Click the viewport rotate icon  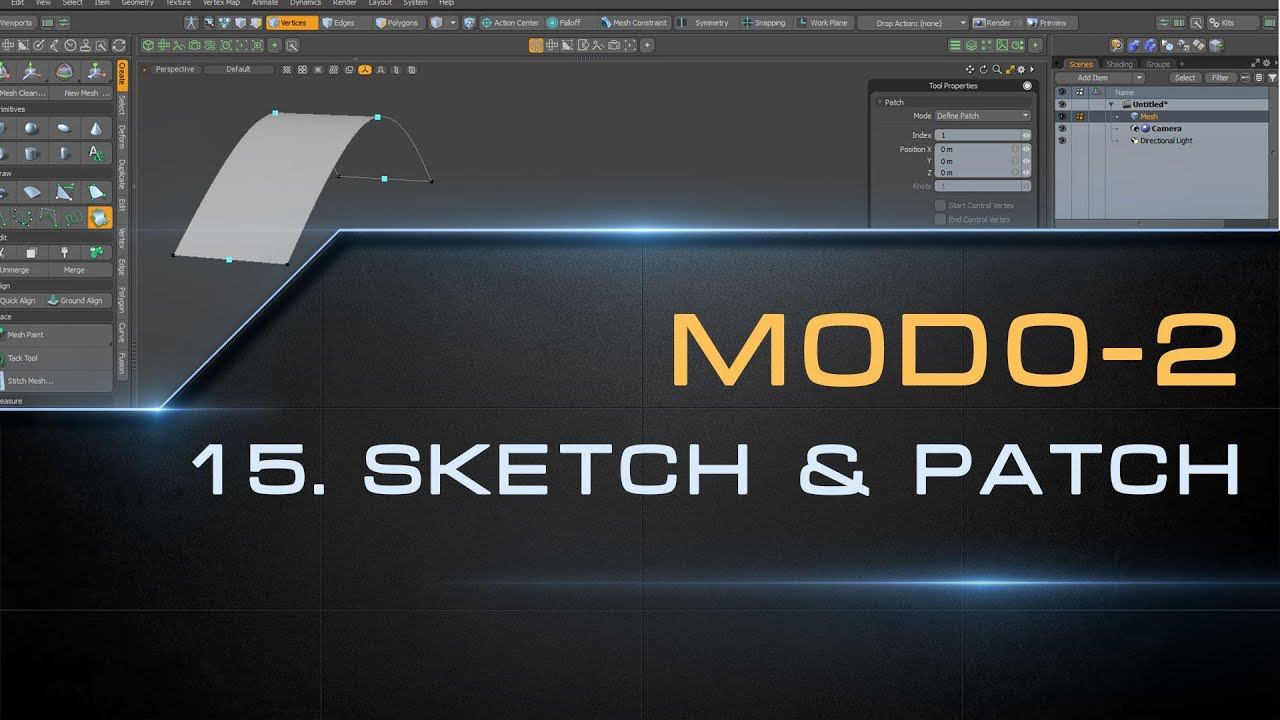click(983, 69)
